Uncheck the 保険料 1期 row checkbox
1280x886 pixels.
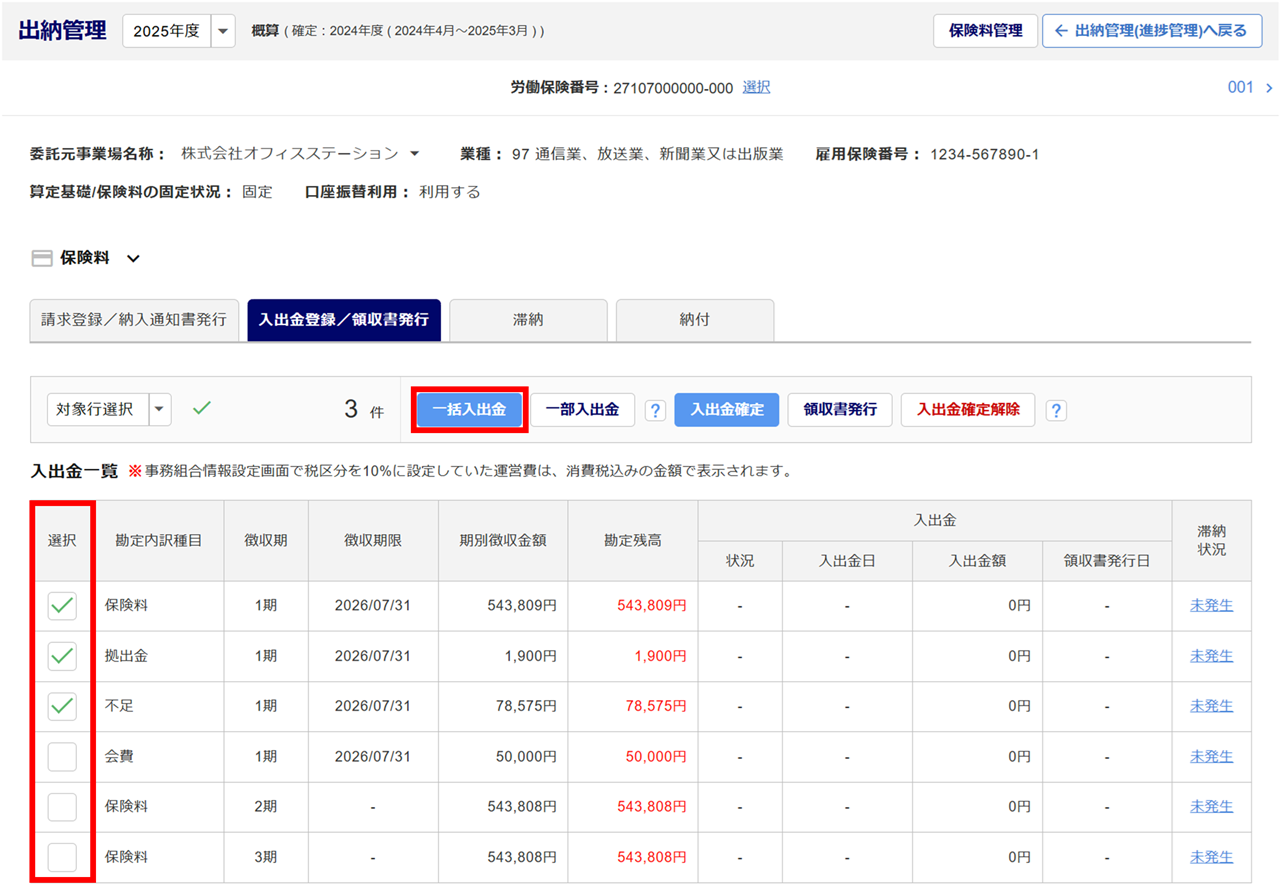pyautogui.click(x=62, y=606)
